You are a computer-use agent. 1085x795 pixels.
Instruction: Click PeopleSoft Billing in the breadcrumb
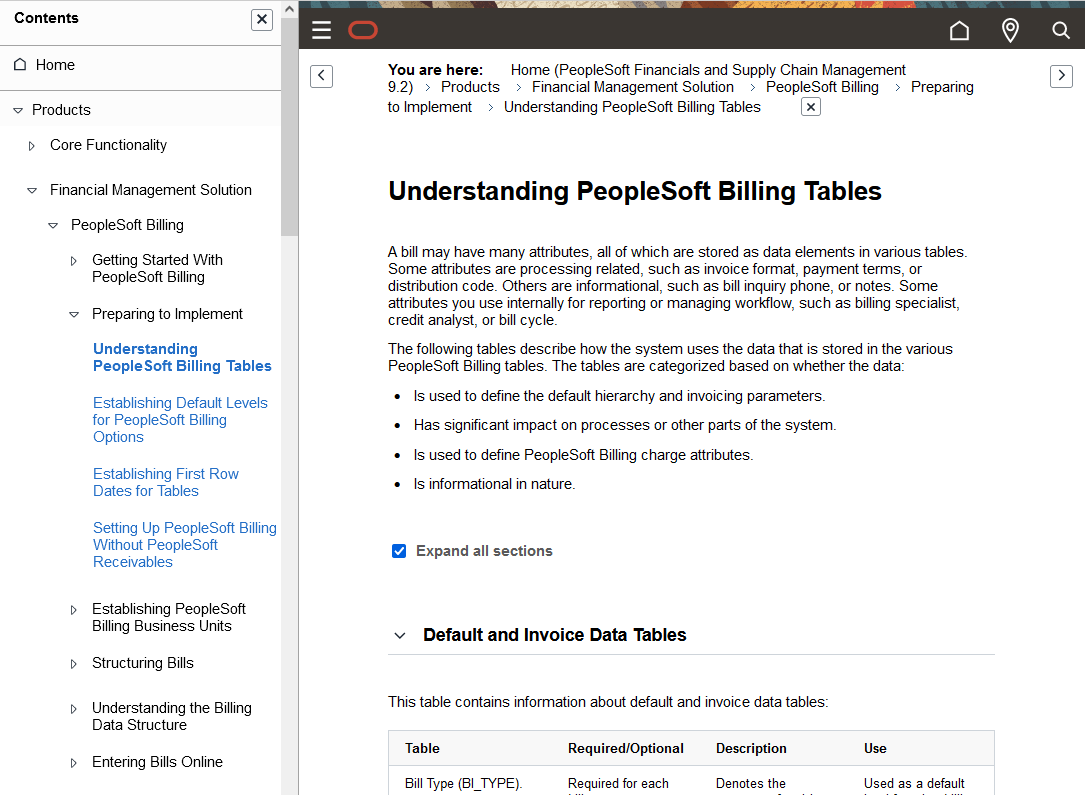[x=822, y=87]
